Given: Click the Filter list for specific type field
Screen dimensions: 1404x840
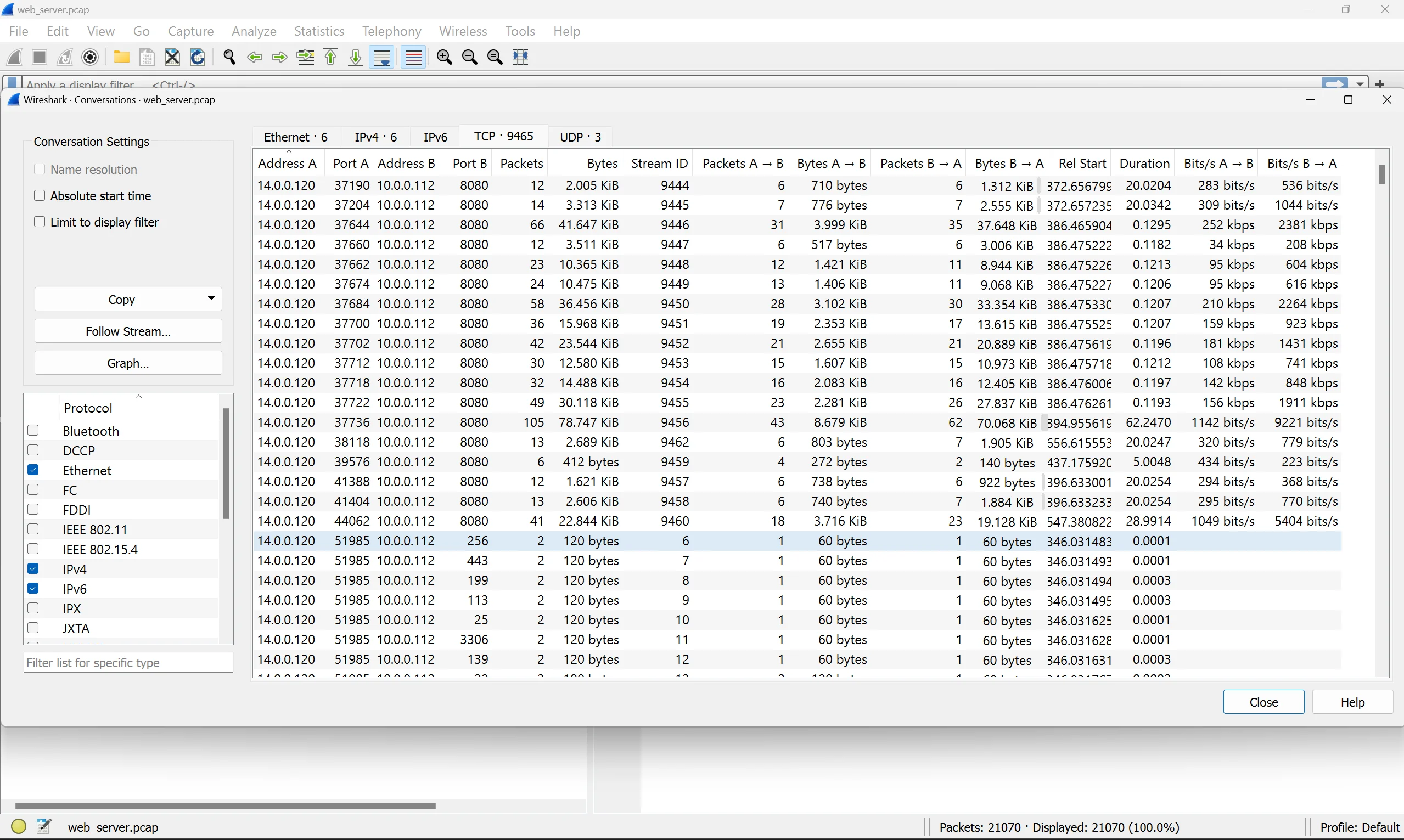Looking at the screenshot, I should click(x=128, y=662).
